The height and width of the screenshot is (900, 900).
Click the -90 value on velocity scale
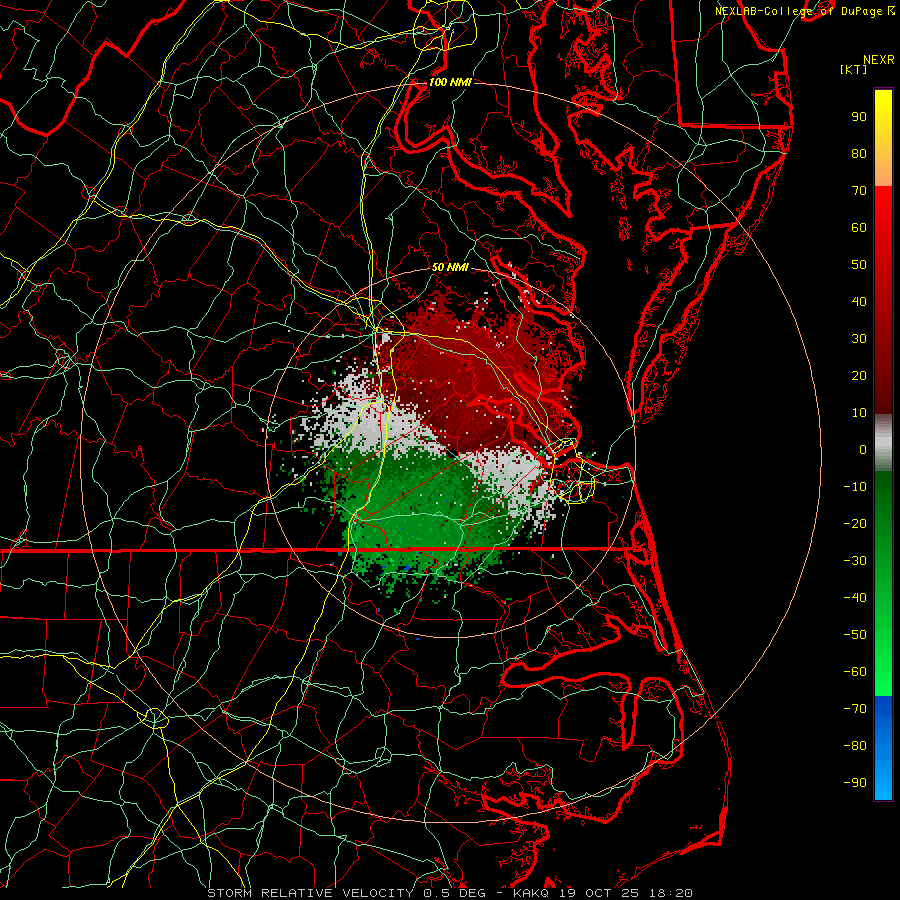[x=855, y=783]
